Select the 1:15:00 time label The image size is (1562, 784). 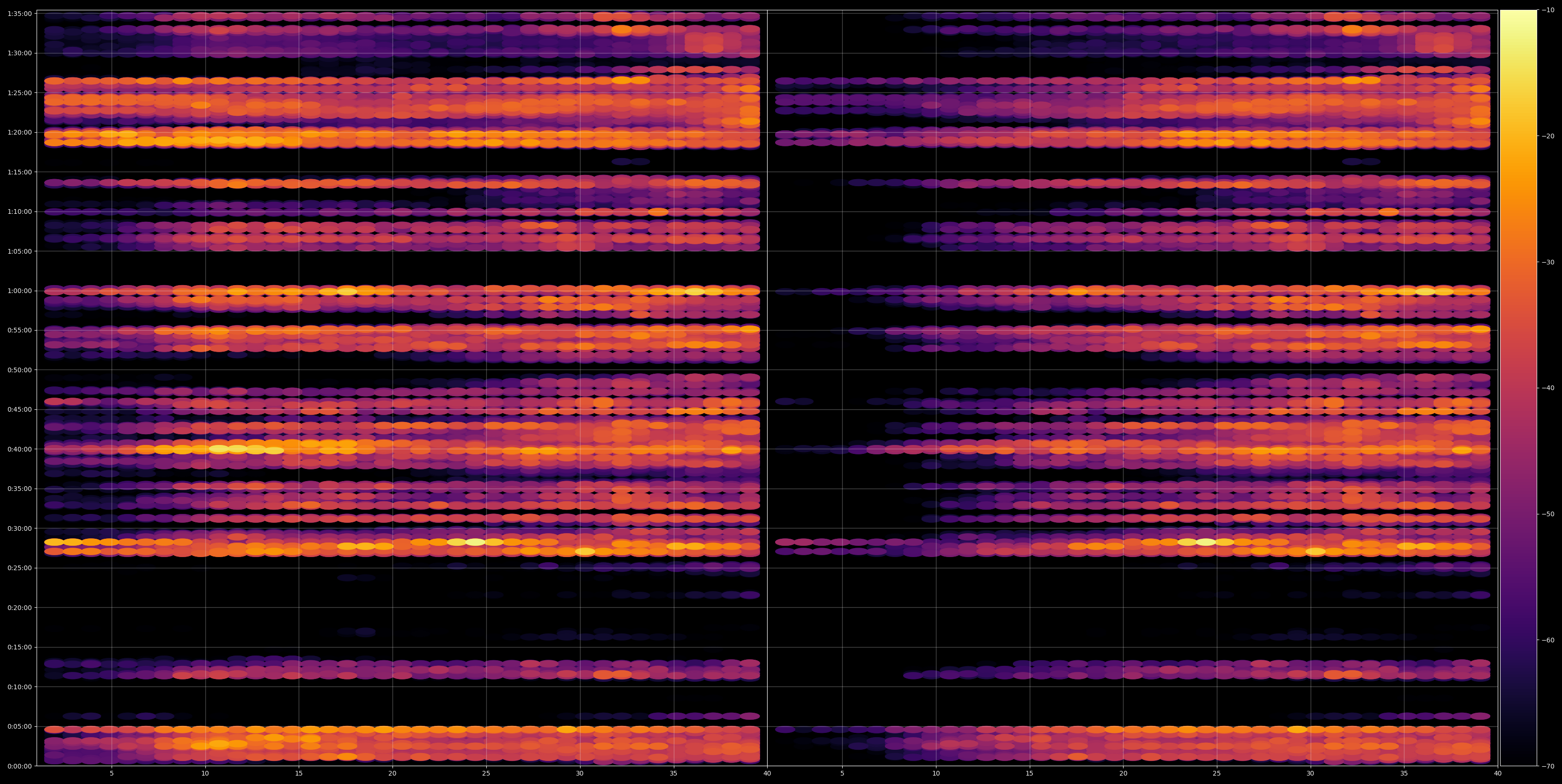point(19,172)
